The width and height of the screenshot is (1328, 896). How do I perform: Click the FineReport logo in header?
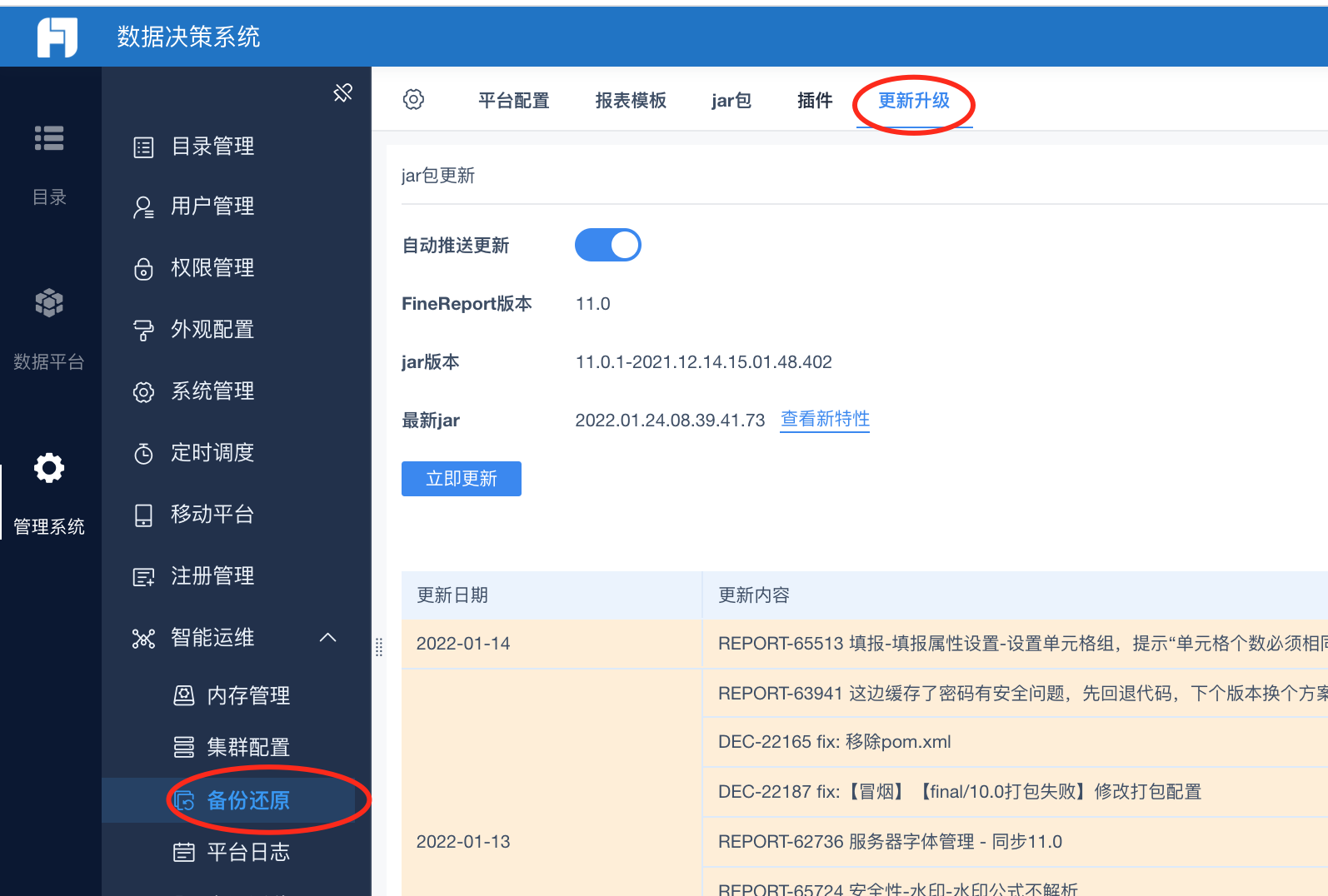click(57, 37)
